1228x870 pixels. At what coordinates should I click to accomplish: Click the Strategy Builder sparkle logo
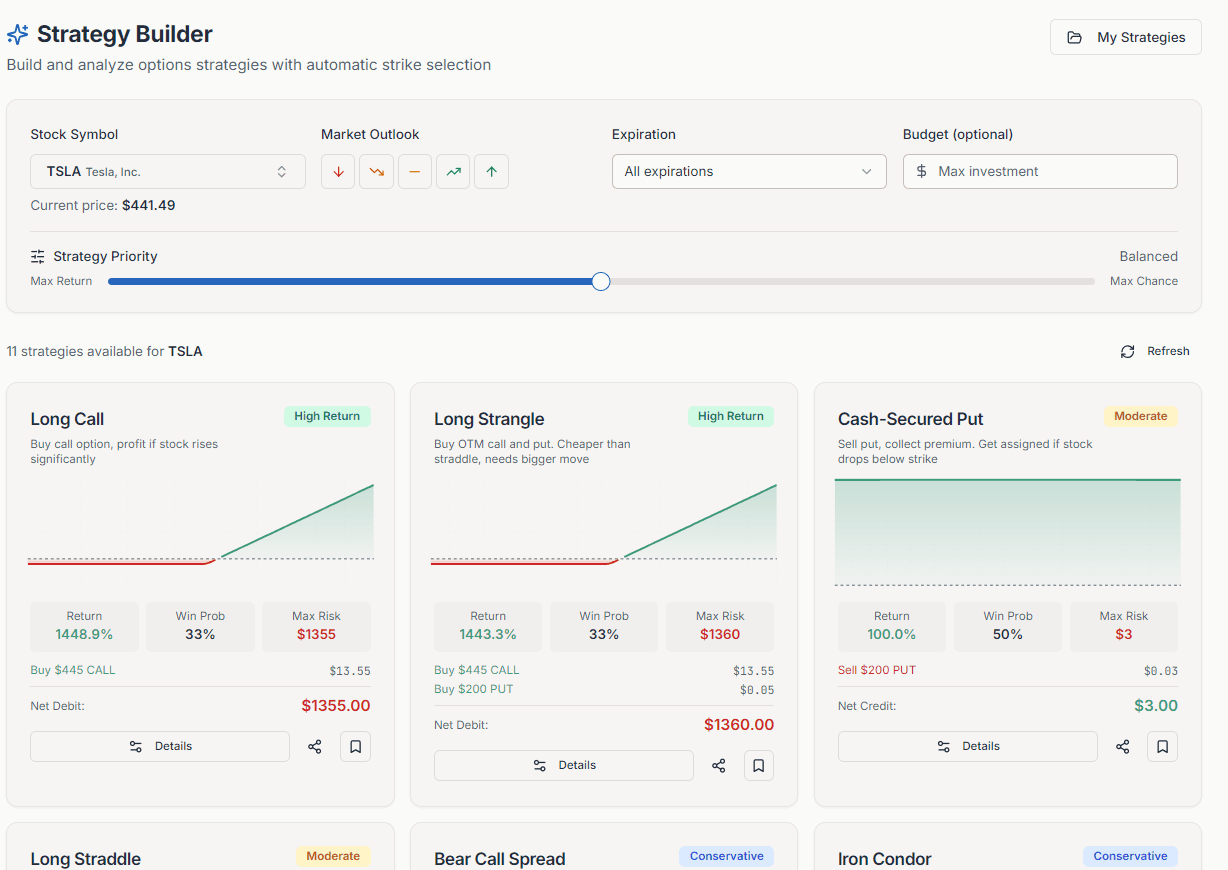click(x=18, y=34)
